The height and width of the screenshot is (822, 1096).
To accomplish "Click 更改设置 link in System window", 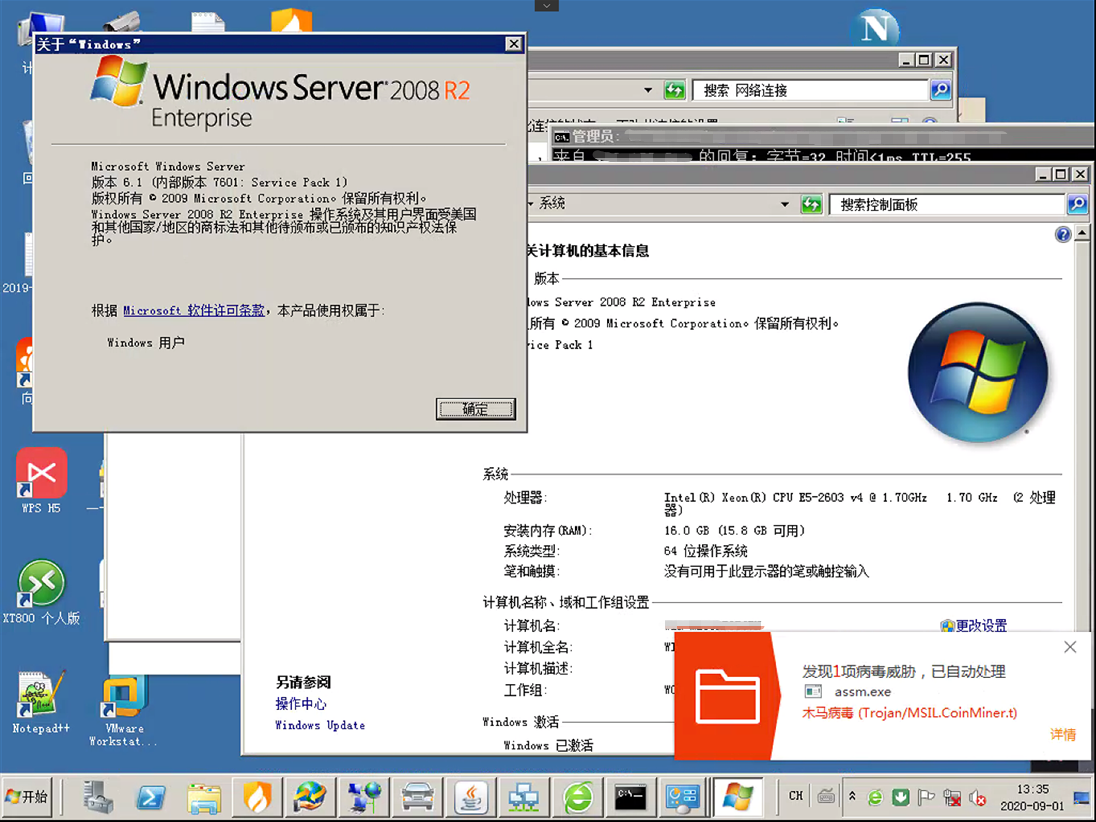I will click(x=981, y=626).
